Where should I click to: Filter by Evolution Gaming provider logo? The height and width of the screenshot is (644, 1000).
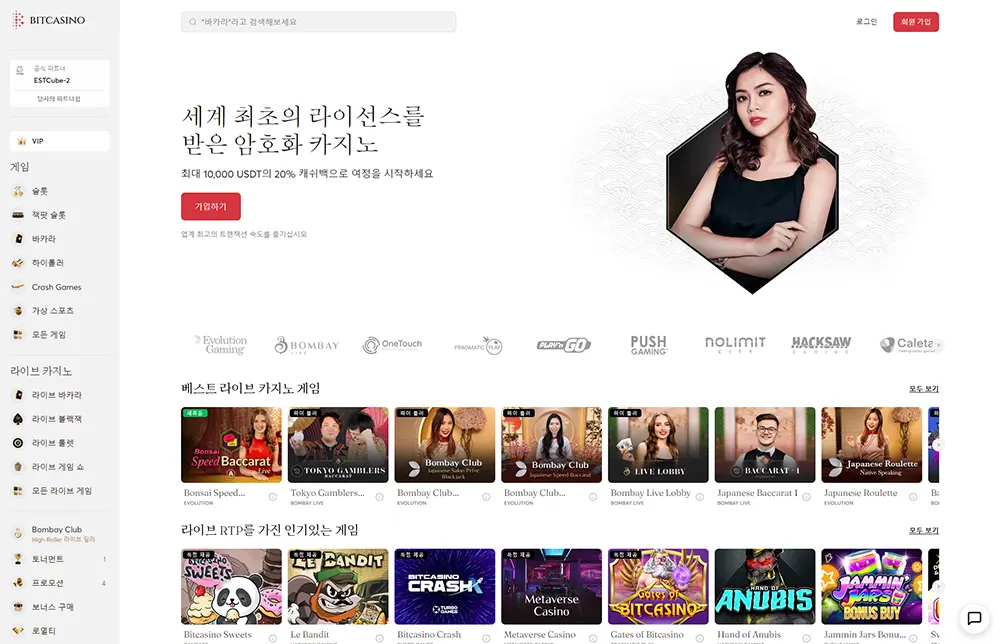221,344
